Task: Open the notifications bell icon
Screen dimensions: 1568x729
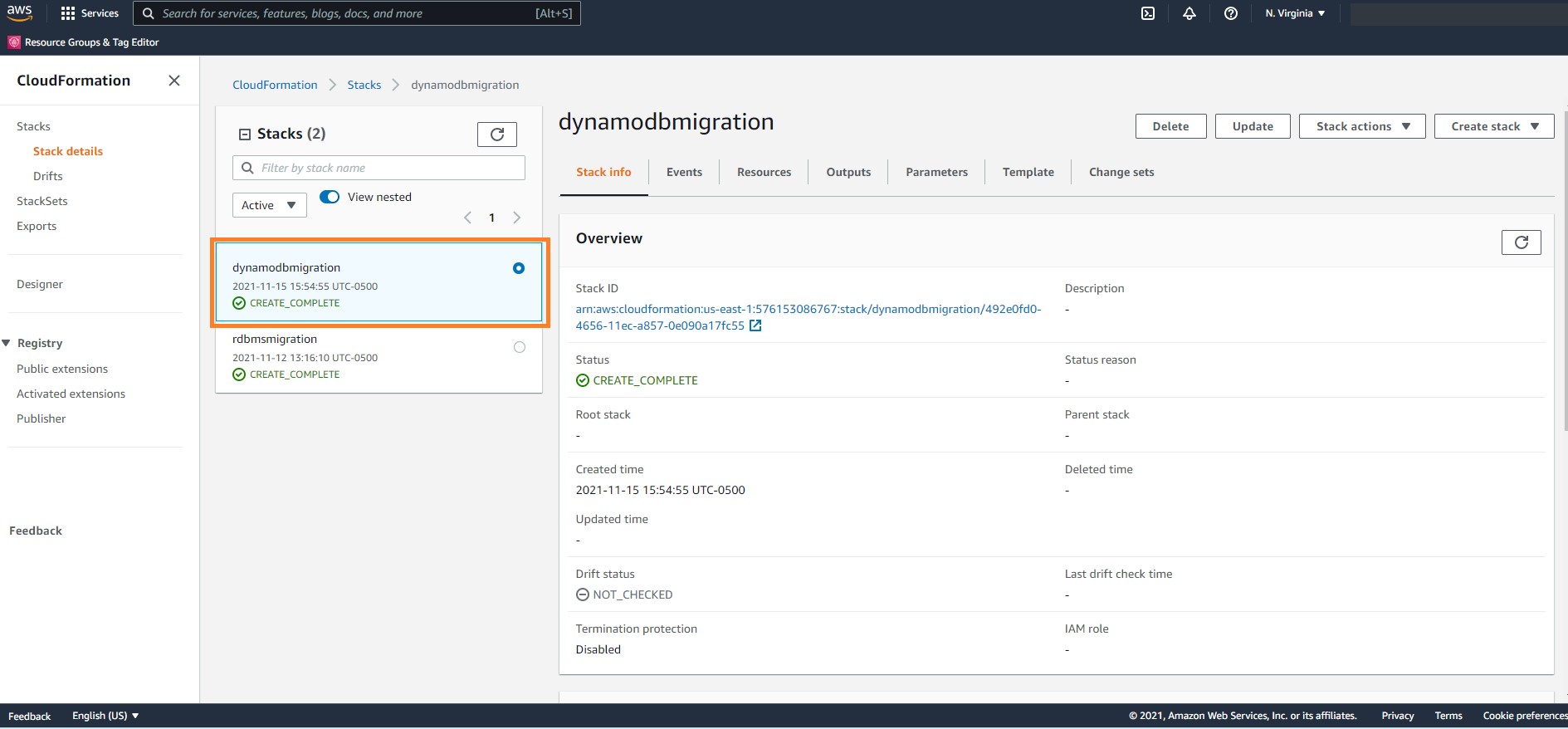Action: 1189,13
